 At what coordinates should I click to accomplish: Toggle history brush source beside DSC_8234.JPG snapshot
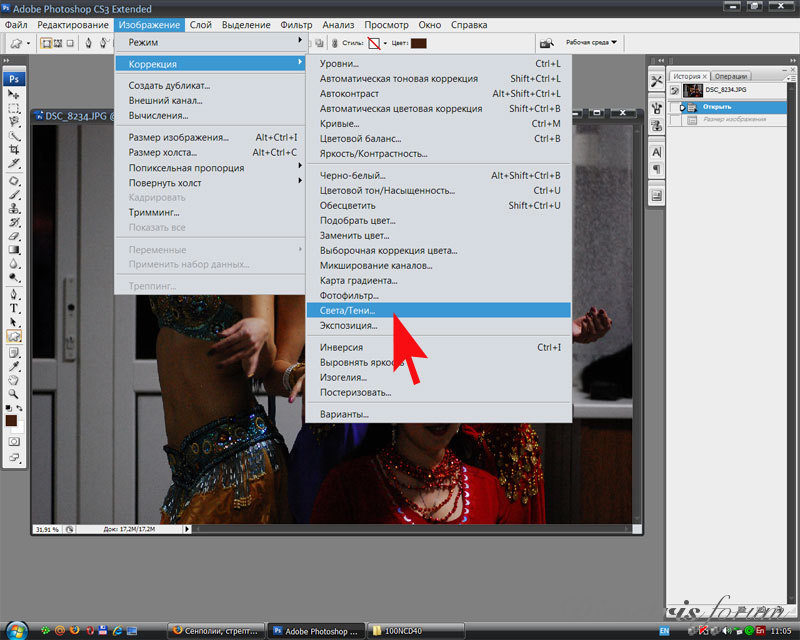tap(676, 90)
